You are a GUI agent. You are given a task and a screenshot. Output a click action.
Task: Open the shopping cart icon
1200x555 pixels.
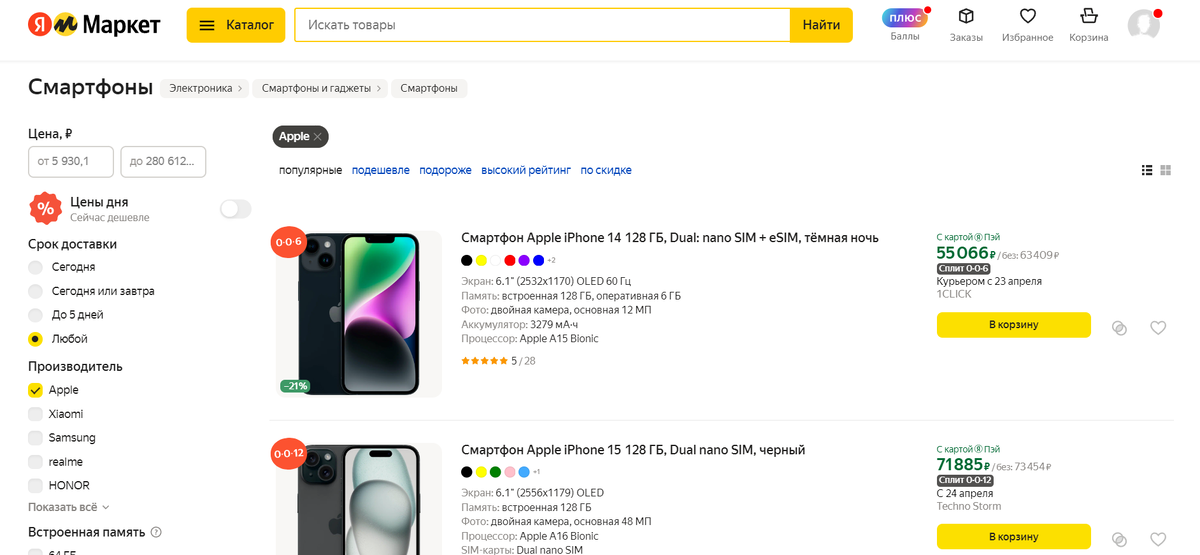point(1088,17)
